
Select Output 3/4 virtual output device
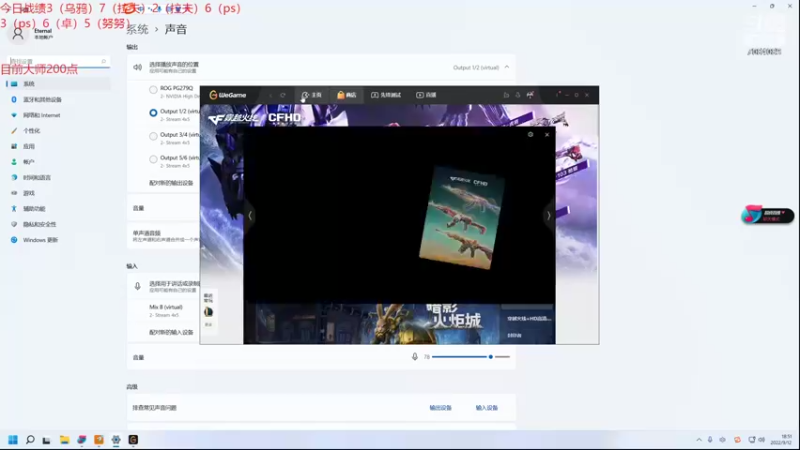click(153, 136)
